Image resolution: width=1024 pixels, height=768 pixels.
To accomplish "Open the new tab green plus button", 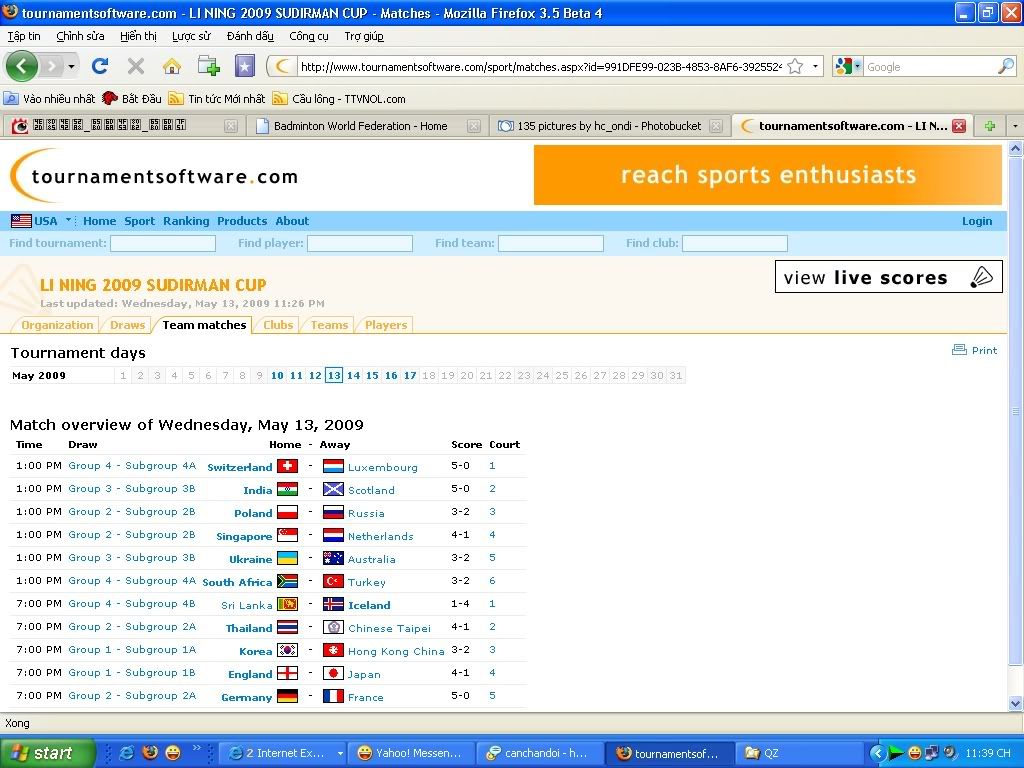I will (990, 126).
